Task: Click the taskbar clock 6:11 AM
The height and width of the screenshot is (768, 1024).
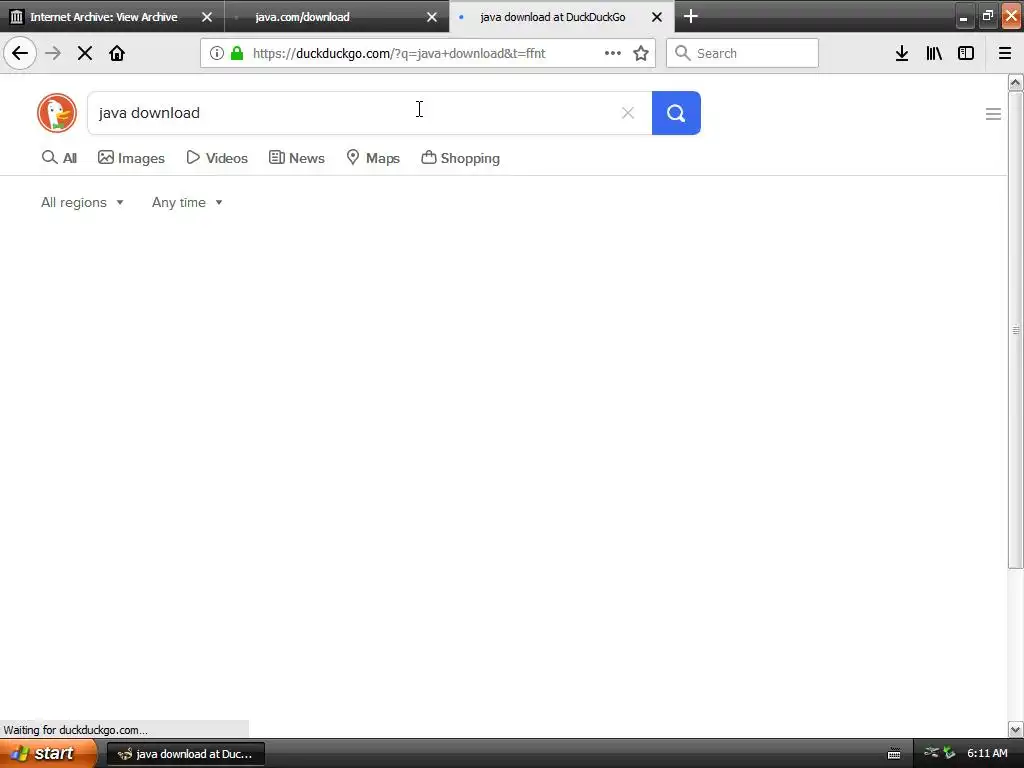Action: click(987, 753)
